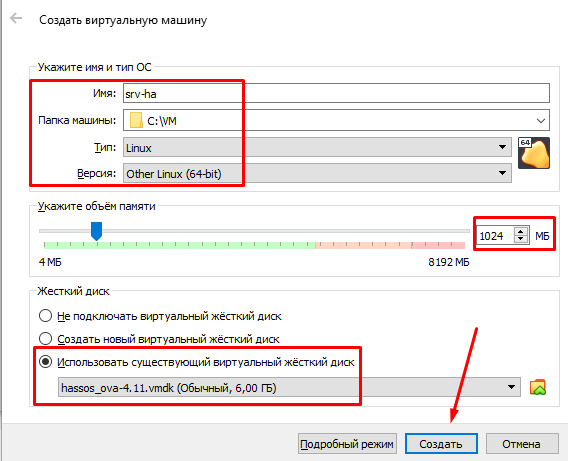The width and height of the screenshot is (568, 461).
Task: Click the memory value field showing 1024
Action: click(x=495, y=236)
